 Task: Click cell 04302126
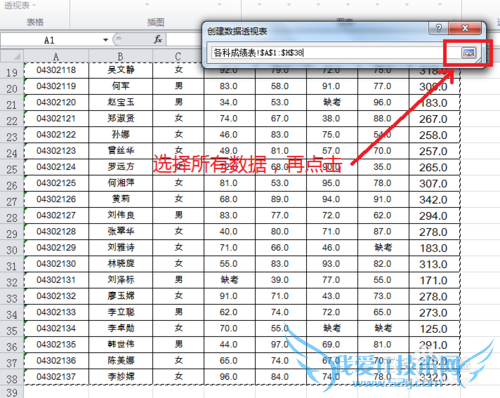[x=56, y=199]
